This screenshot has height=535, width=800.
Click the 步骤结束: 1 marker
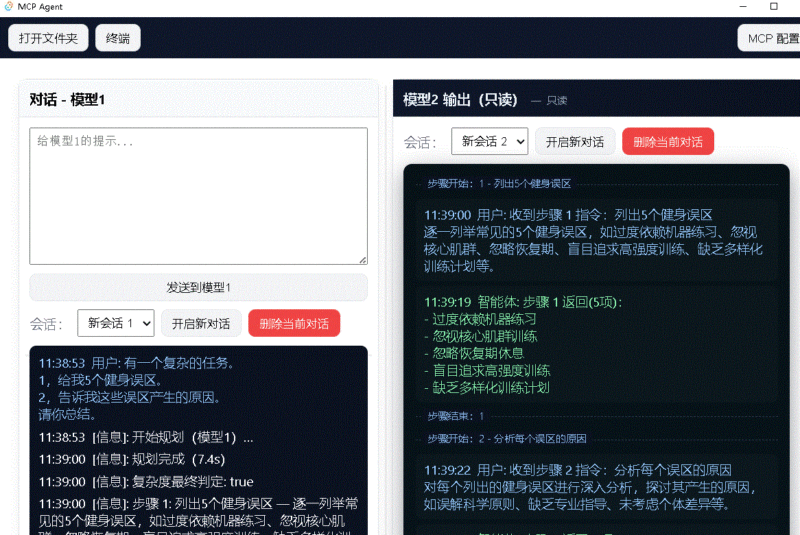click(456, 416)
